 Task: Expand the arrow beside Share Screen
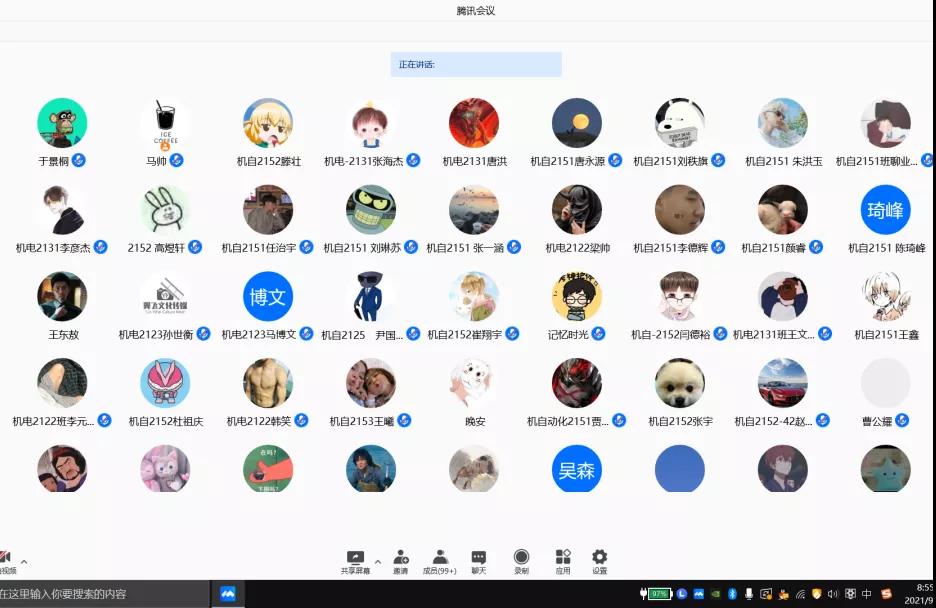click(x=378, y=561)
